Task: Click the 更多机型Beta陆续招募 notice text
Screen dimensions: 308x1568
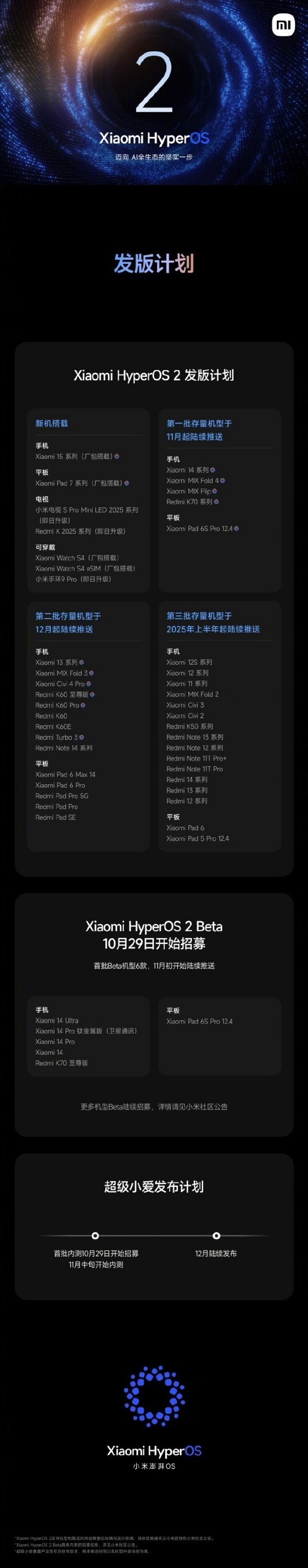Action: pyautogui.click(x=154, y=1107)
